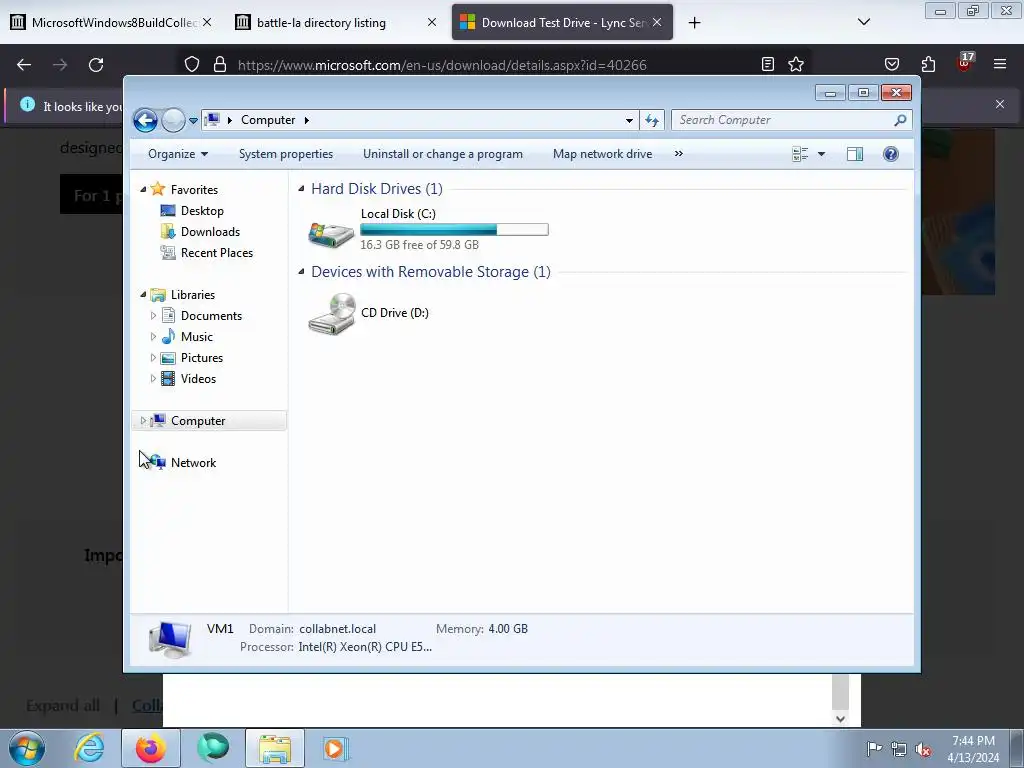Click the search magnifier icon

click(901, 120)
